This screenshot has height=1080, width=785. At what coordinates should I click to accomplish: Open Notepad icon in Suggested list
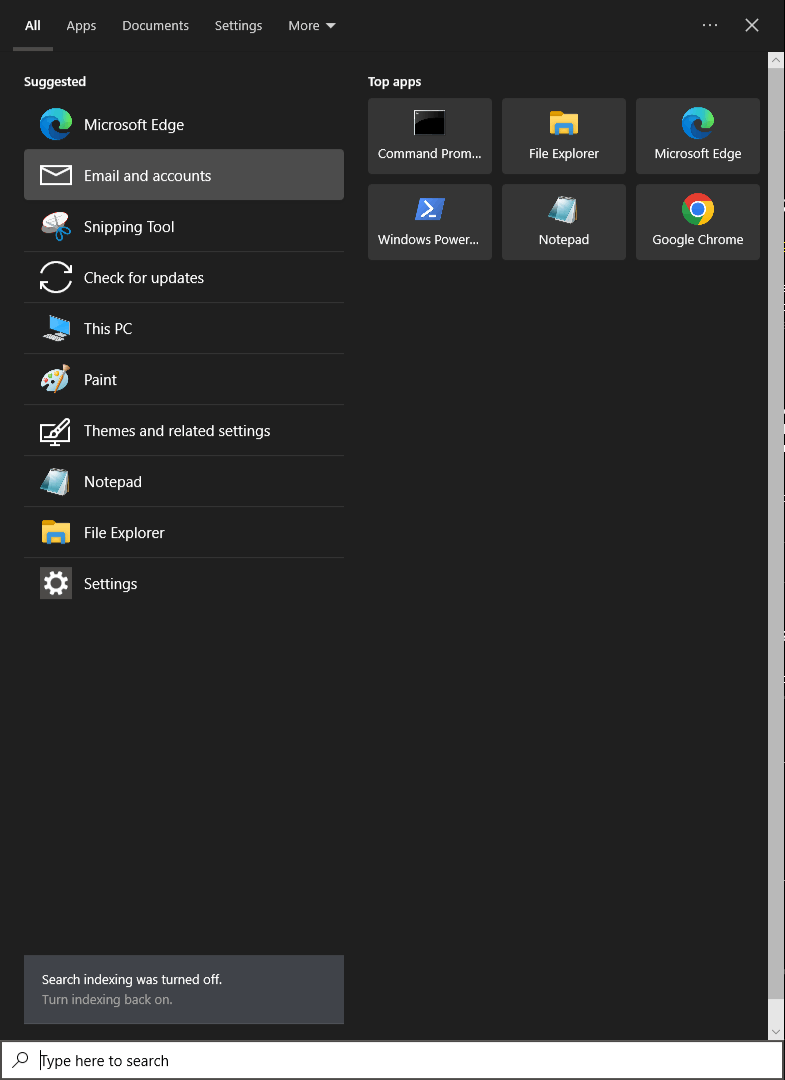pos(56,481)
